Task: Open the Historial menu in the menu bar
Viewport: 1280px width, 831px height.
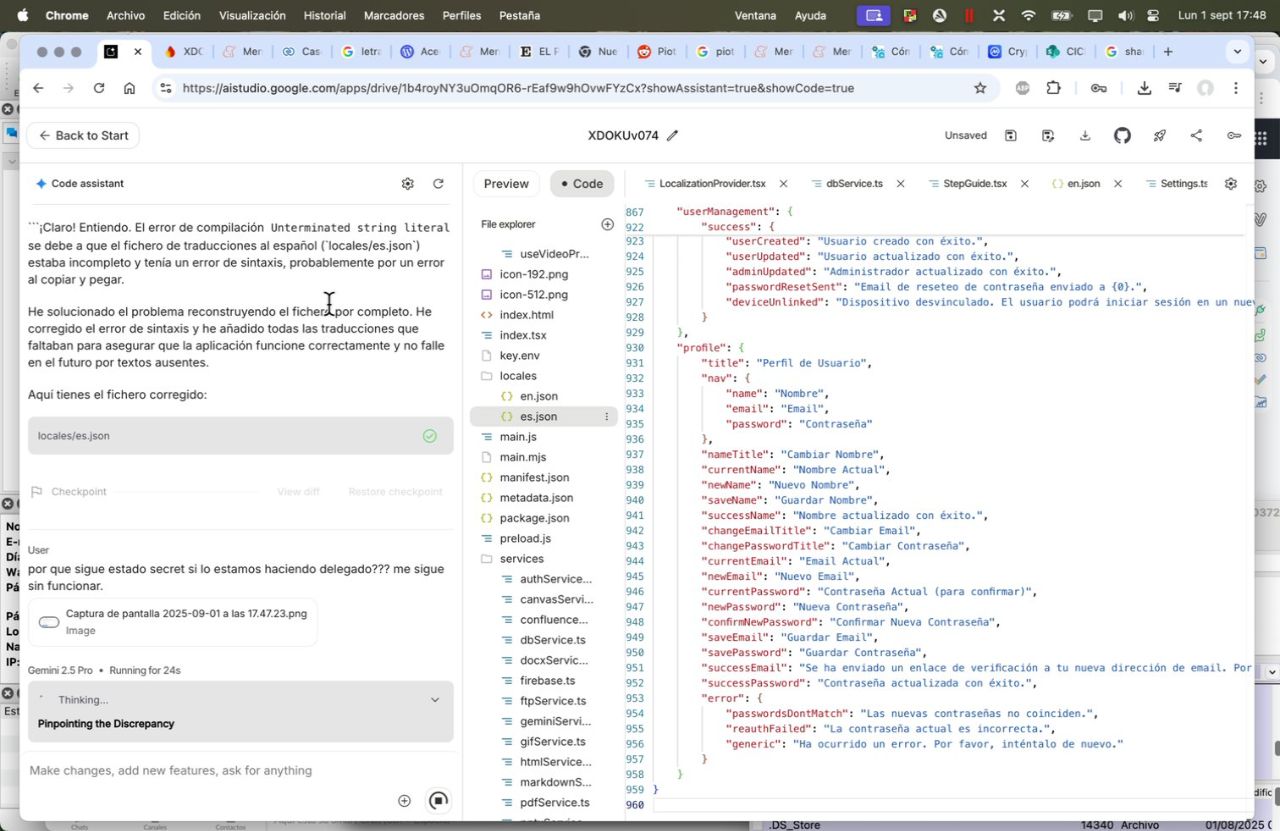Action: 324,16
